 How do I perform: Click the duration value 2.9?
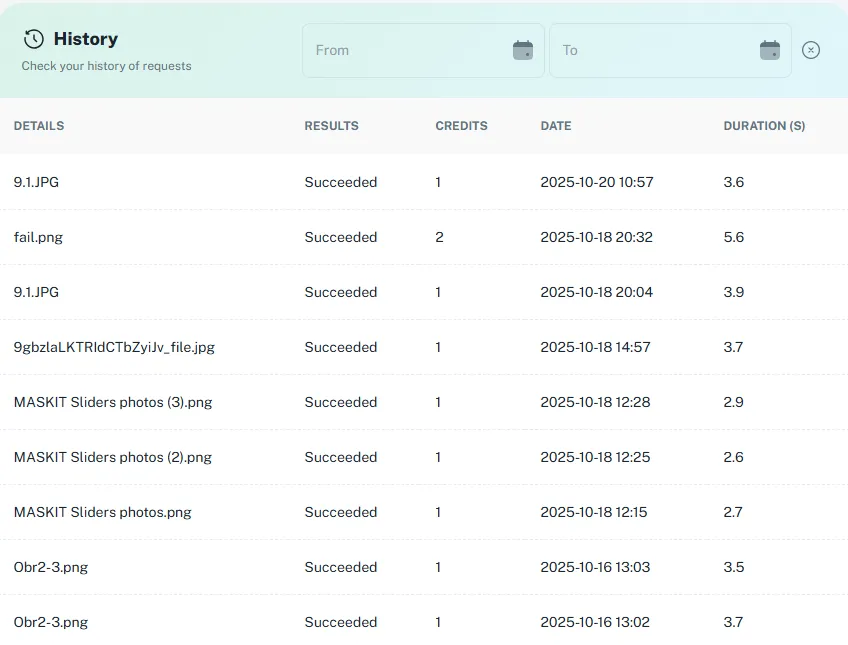point(734,402)
